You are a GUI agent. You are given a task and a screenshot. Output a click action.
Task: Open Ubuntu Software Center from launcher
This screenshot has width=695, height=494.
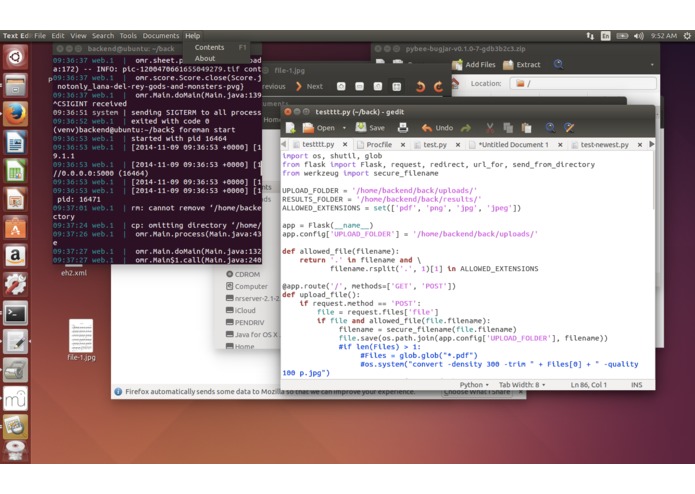point(16,228)
